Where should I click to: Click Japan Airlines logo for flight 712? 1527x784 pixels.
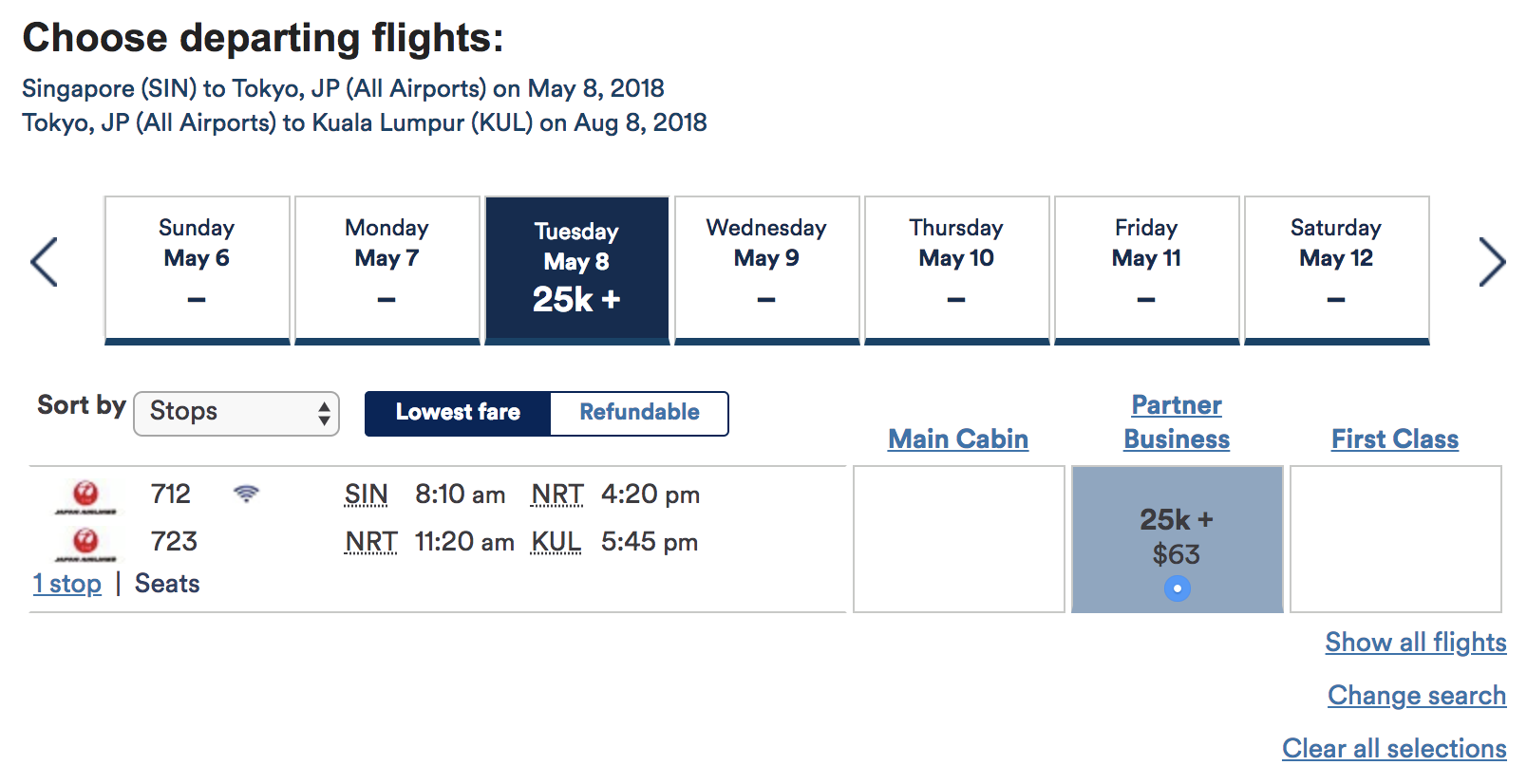[x=85, y=495]
